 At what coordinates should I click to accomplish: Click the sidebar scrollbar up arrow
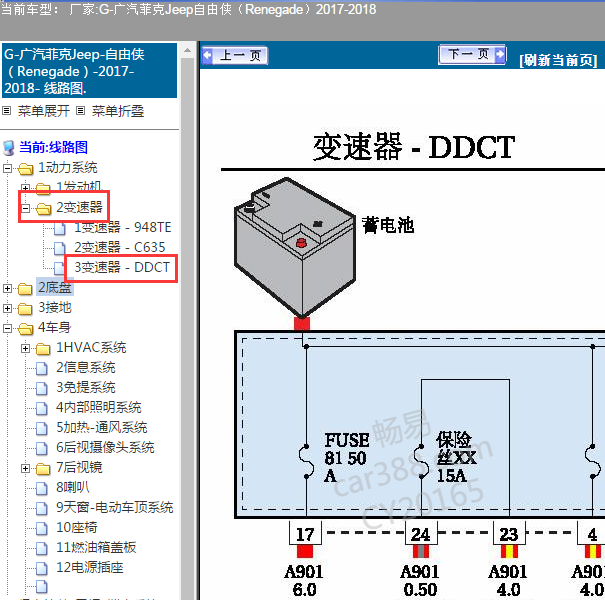coord(188,50)
